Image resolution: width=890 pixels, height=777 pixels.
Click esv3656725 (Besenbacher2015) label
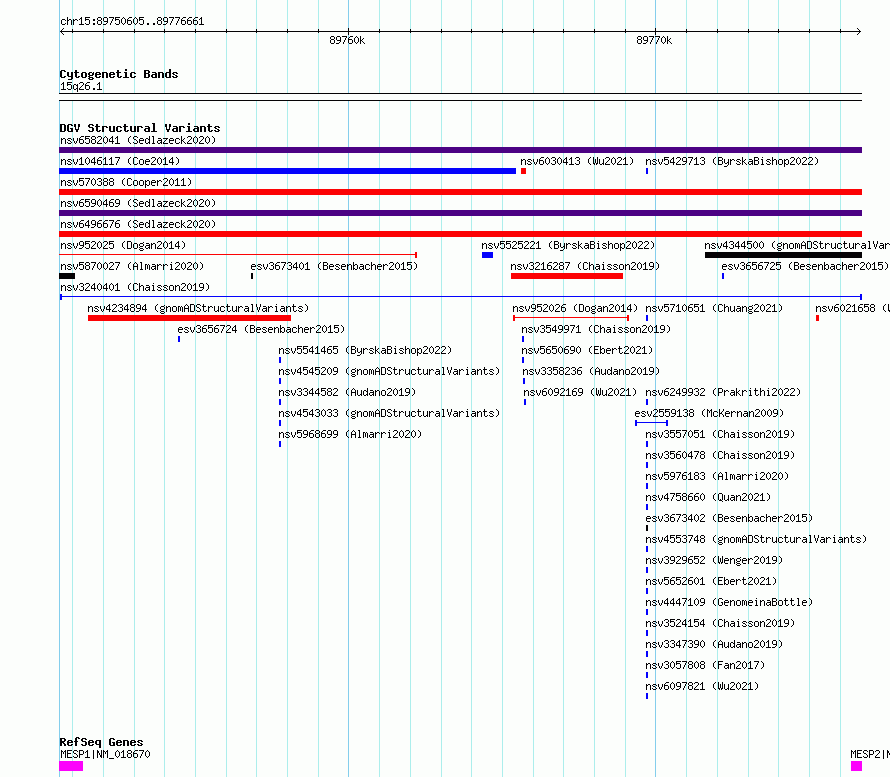[x=804, y=266]
